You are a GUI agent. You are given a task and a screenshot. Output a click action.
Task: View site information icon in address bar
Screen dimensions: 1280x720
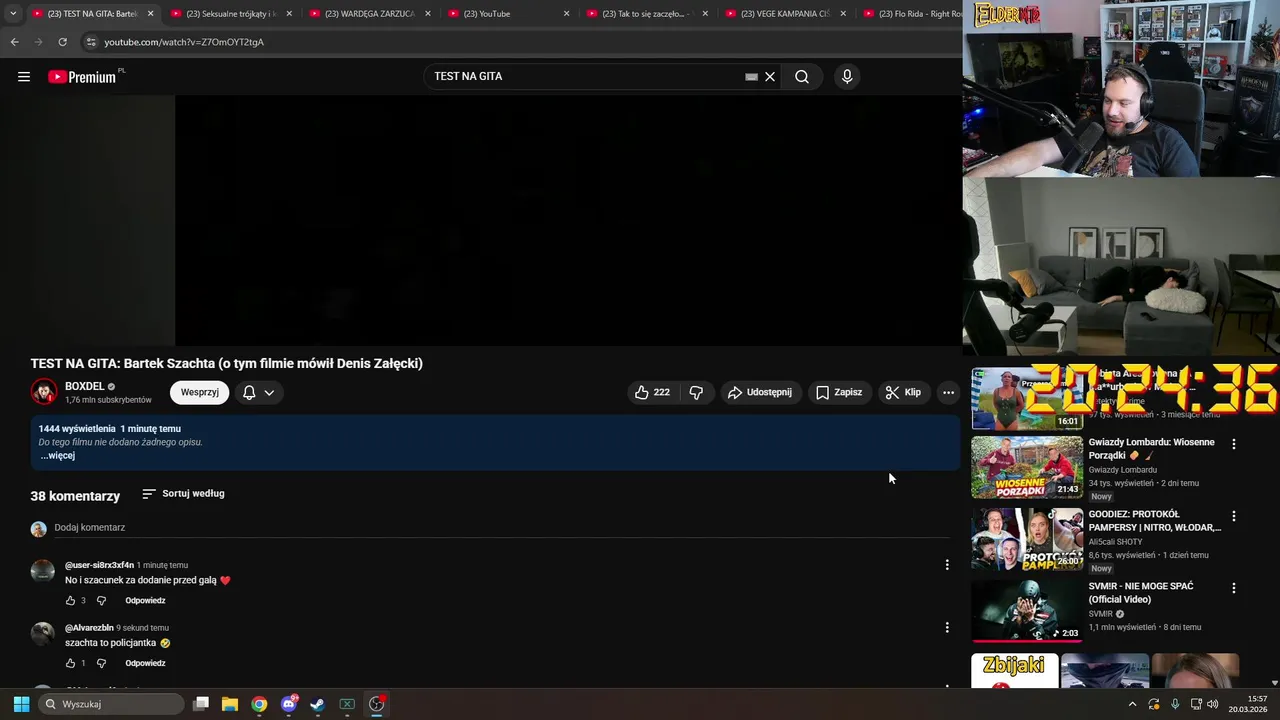point(91,42)
